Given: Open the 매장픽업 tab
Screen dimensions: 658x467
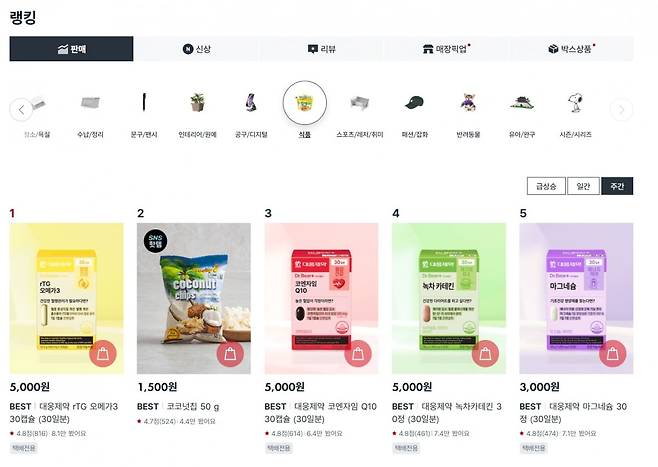Looking at the screenshot, I should coord(446,49).
